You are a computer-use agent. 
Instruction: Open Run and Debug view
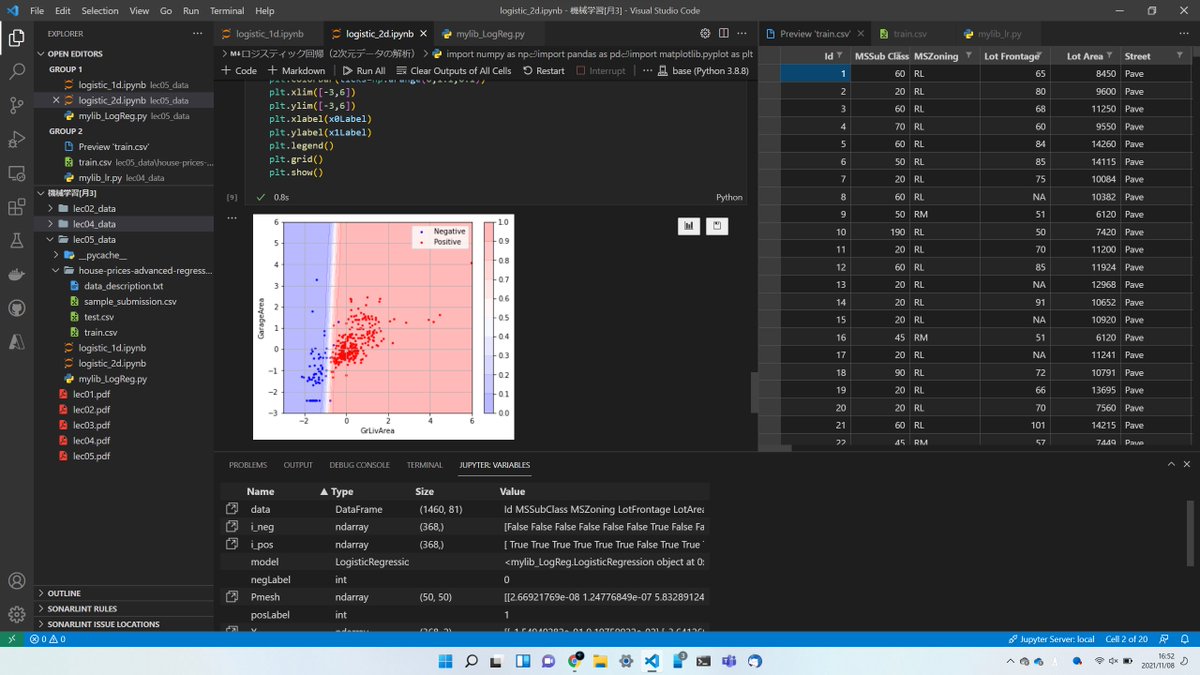(x=16, y=139)
